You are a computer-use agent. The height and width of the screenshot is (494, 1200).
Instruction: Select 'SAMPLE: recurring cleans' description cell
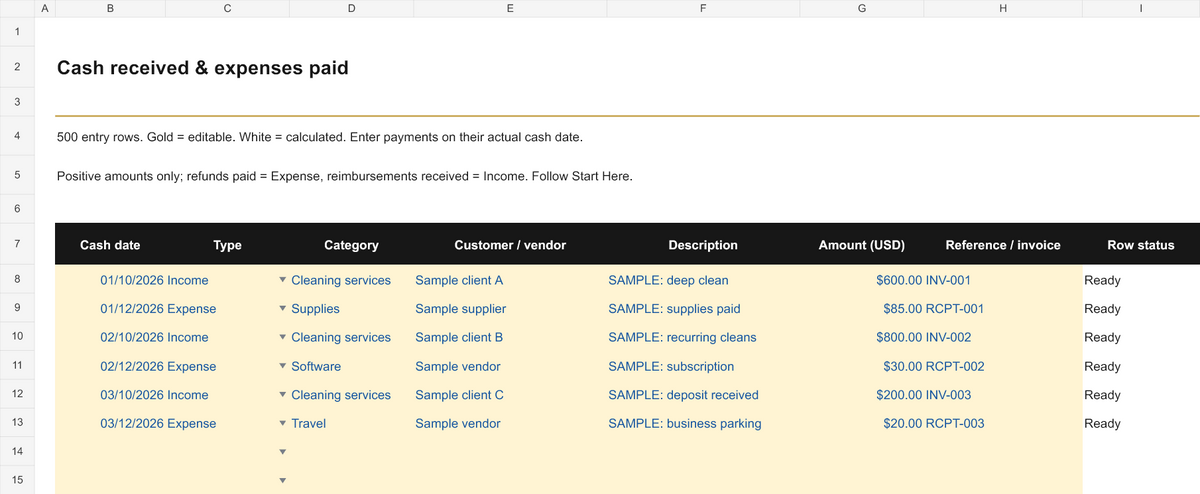tap(703, 338)
